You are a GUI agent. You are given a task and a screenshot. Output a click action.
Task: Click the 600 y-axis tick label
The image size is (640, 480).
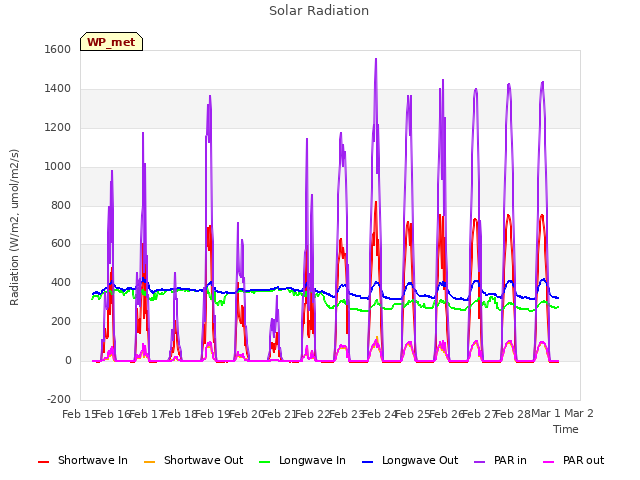pos(61,244)
